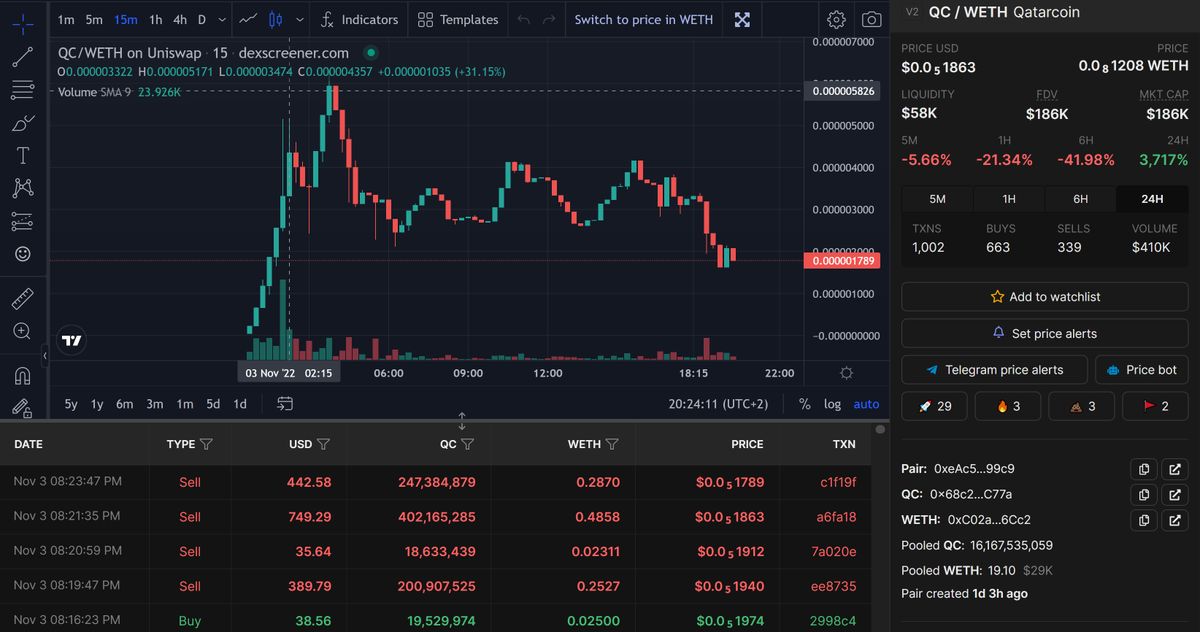1200x632 pixels.
Task: Select the 5M stats tab
Action: click(937, 199)
